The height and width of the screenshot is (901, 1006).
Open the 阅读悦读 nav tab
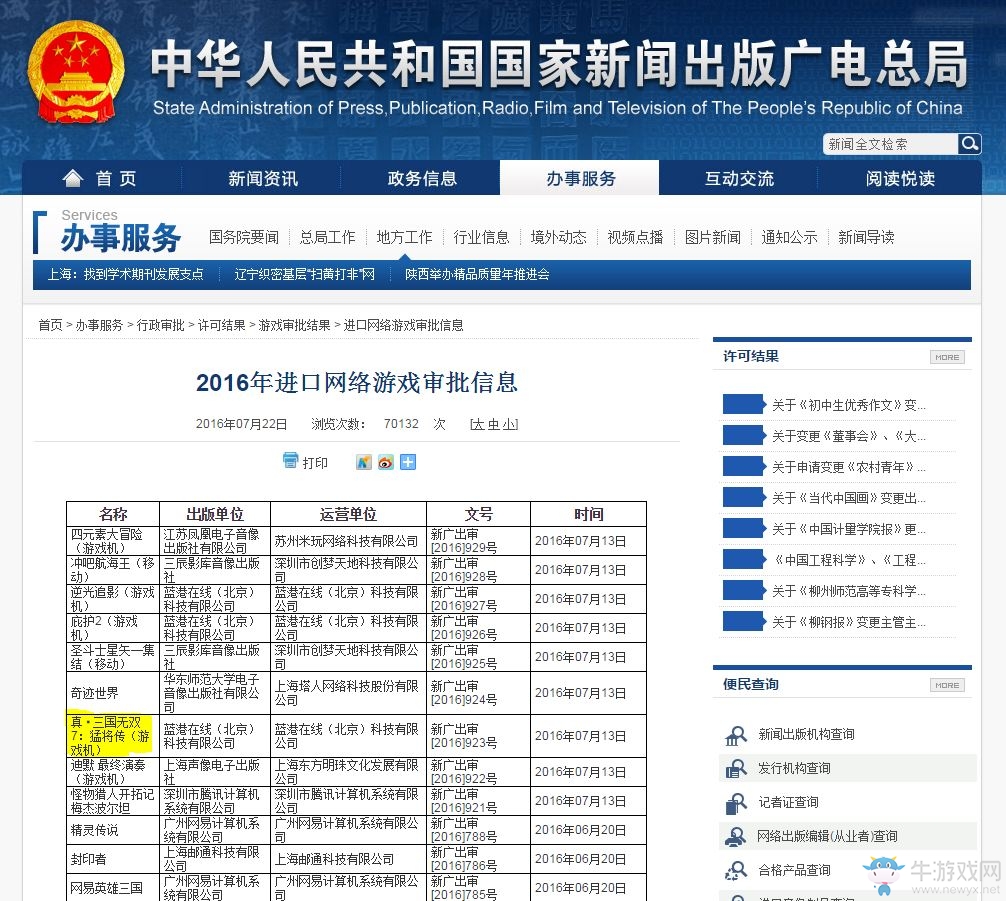(x=899, y=178)
